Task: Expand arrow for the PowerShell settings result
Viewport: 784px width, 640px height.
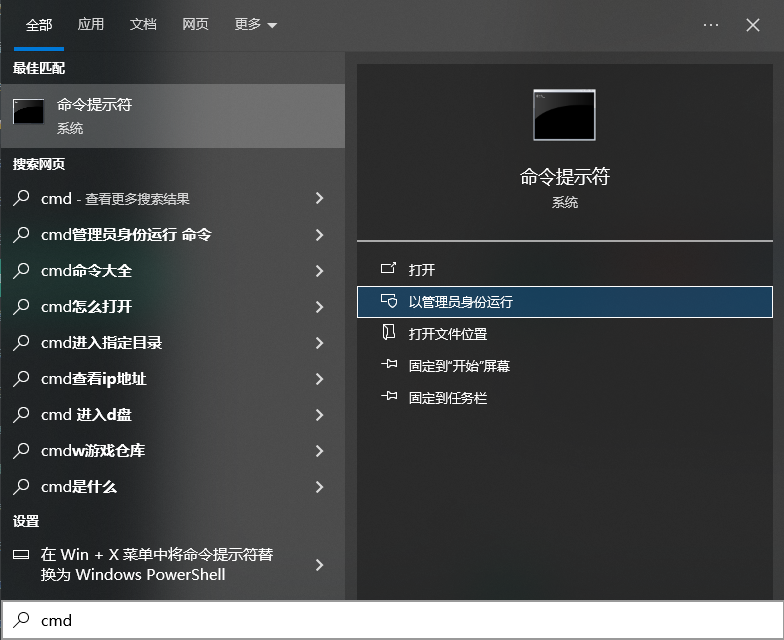Action: (x=320, y=565)
